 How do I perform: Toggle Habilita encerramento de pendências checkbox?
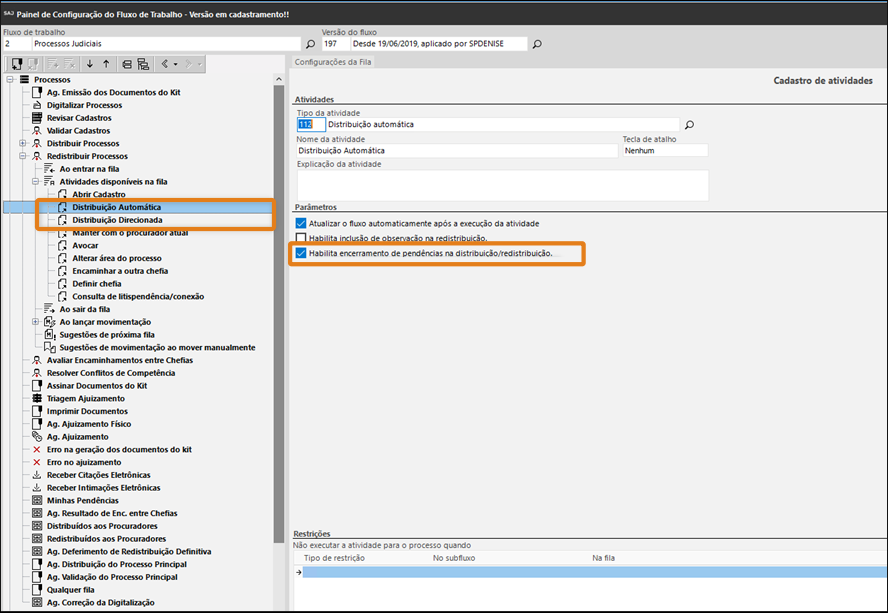pyautogui.click(x=302, y=254)
